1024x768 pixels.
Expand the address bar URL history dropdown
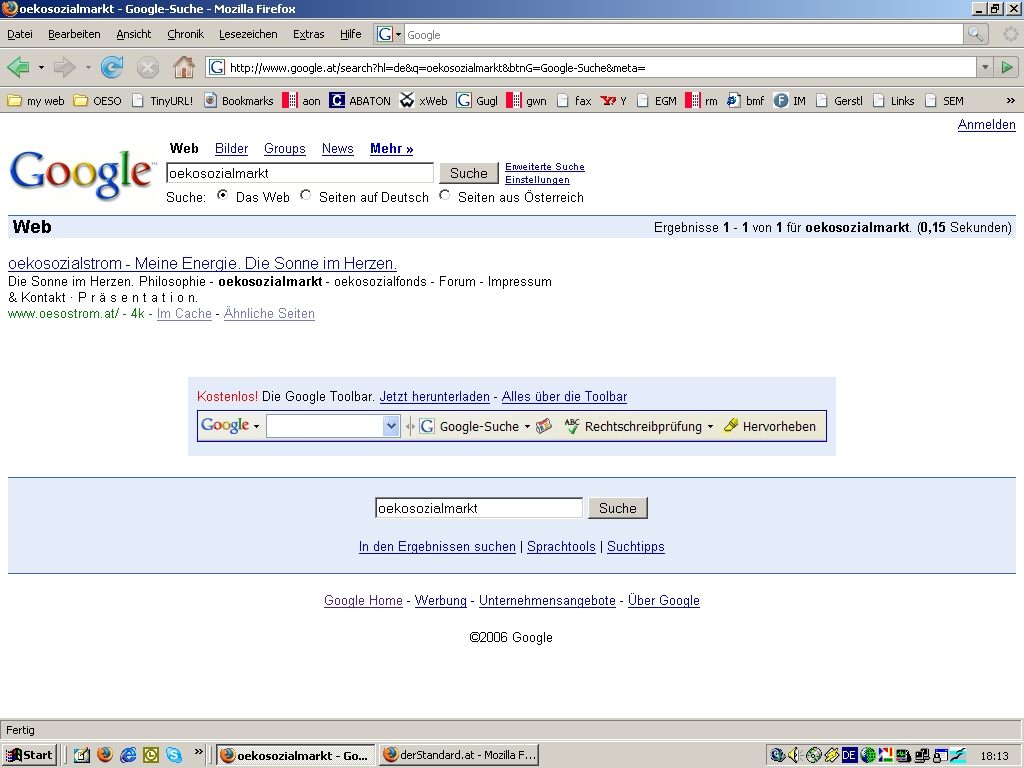985,67
